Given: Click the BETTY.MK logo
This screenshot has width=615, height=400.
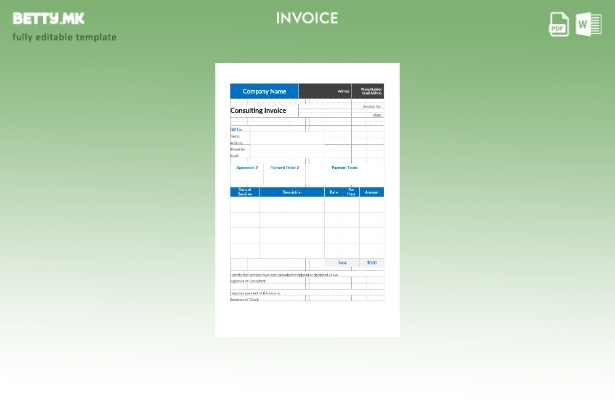Looking at the screenshot, I should pyautogui.click(x=48, y=18).
